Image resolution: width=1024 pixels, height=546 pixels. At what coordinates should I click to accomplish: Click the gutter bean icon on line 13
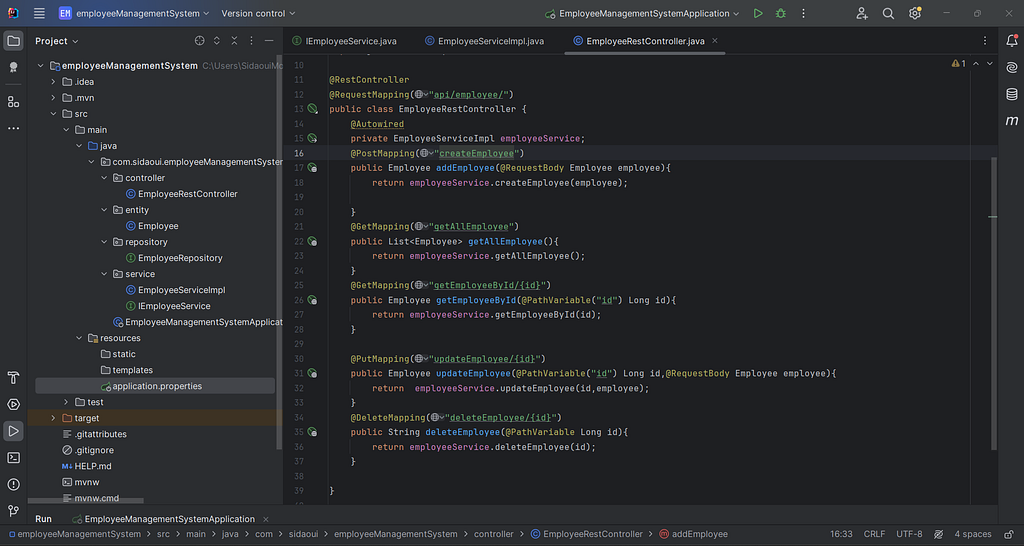pyautogui.click(x=312, y=109)
